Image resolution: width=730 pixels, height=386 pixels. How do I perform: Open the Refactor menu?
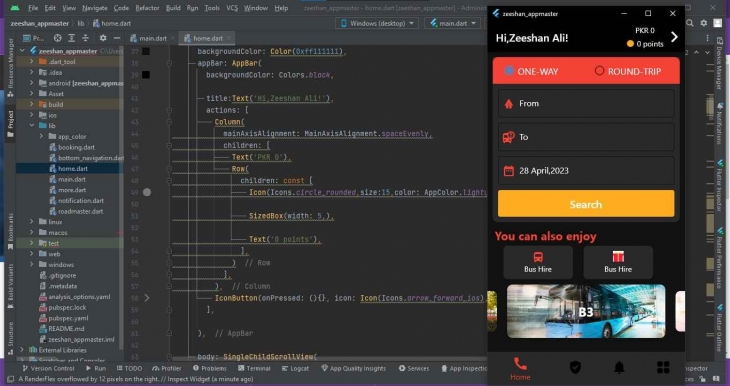click(147, 8)
